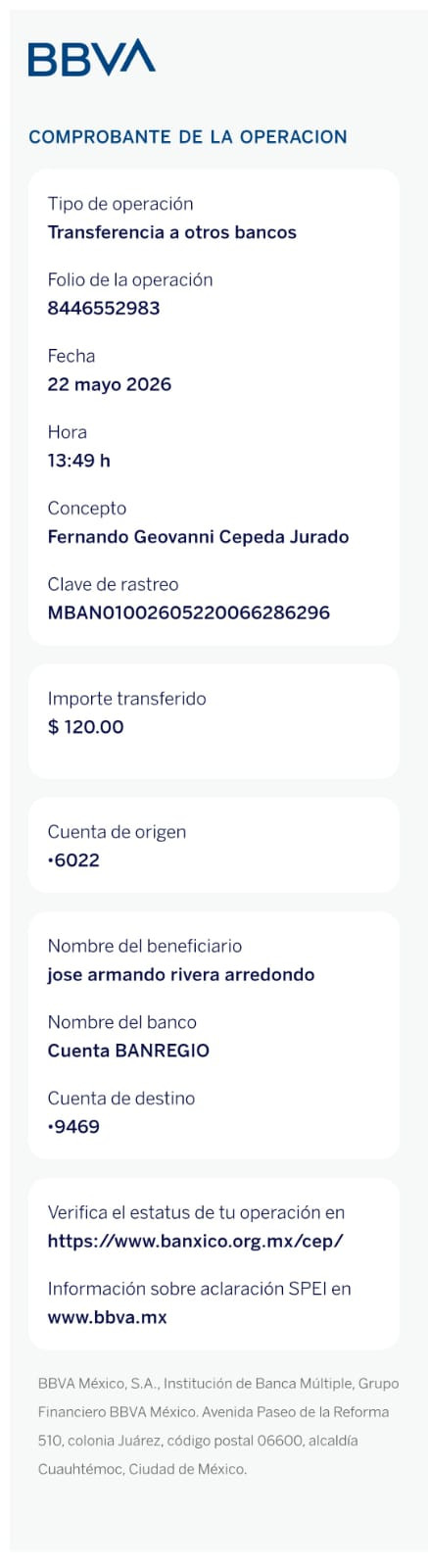Click the origin account •6022
428x1568 pixels.
click(73, 860)
